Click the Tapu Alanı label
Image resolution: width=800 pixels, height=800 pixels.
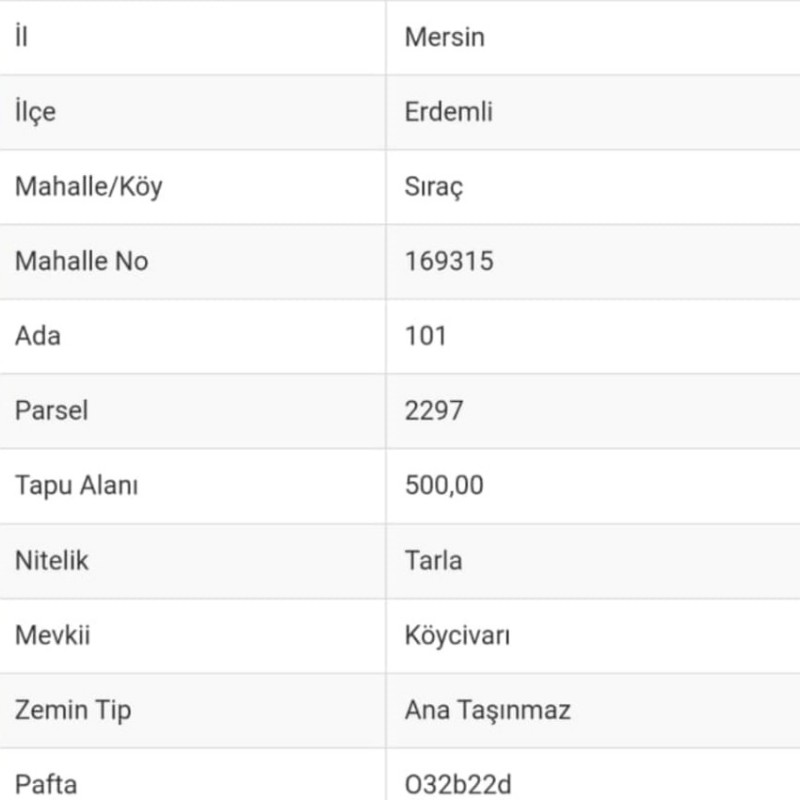(x=77, y=485)
